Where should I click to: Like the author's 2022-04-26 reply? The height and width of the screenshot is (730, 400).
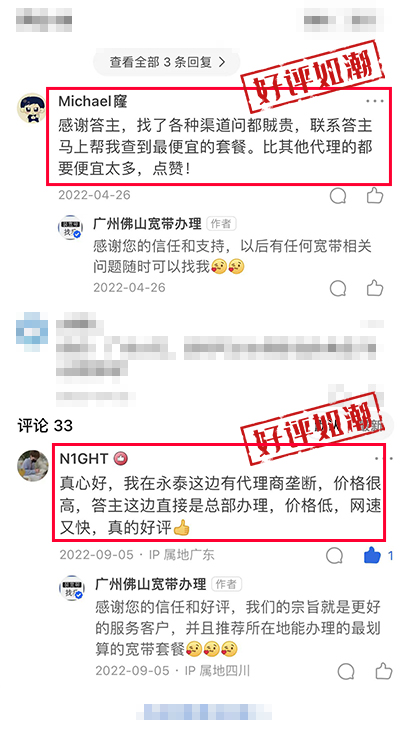click(375, 288)
